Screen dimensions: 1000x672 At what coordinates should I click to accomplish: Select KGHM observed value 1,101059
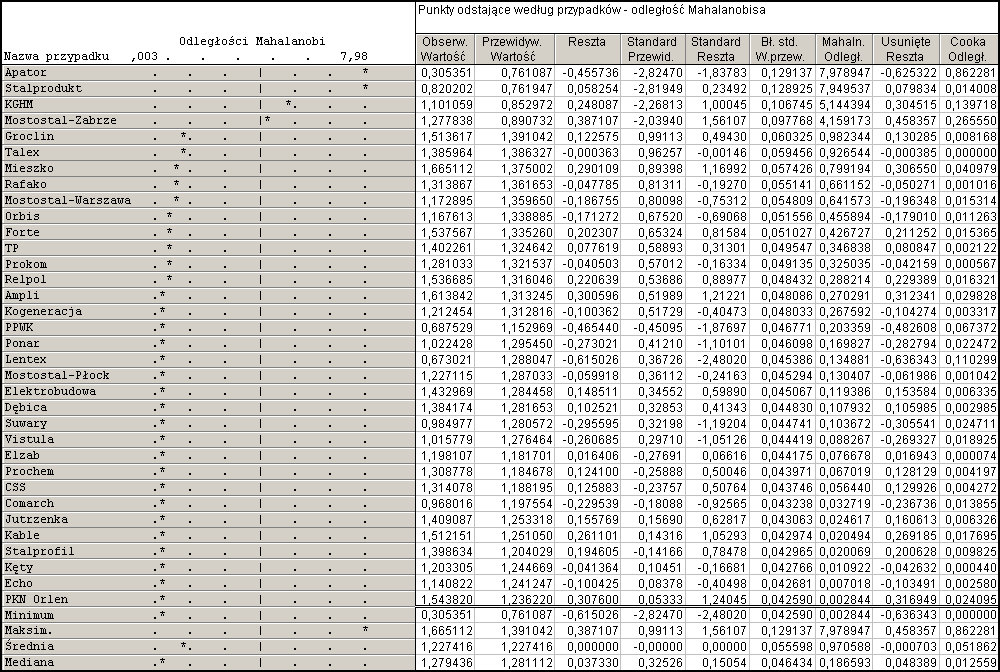point(446,105)
